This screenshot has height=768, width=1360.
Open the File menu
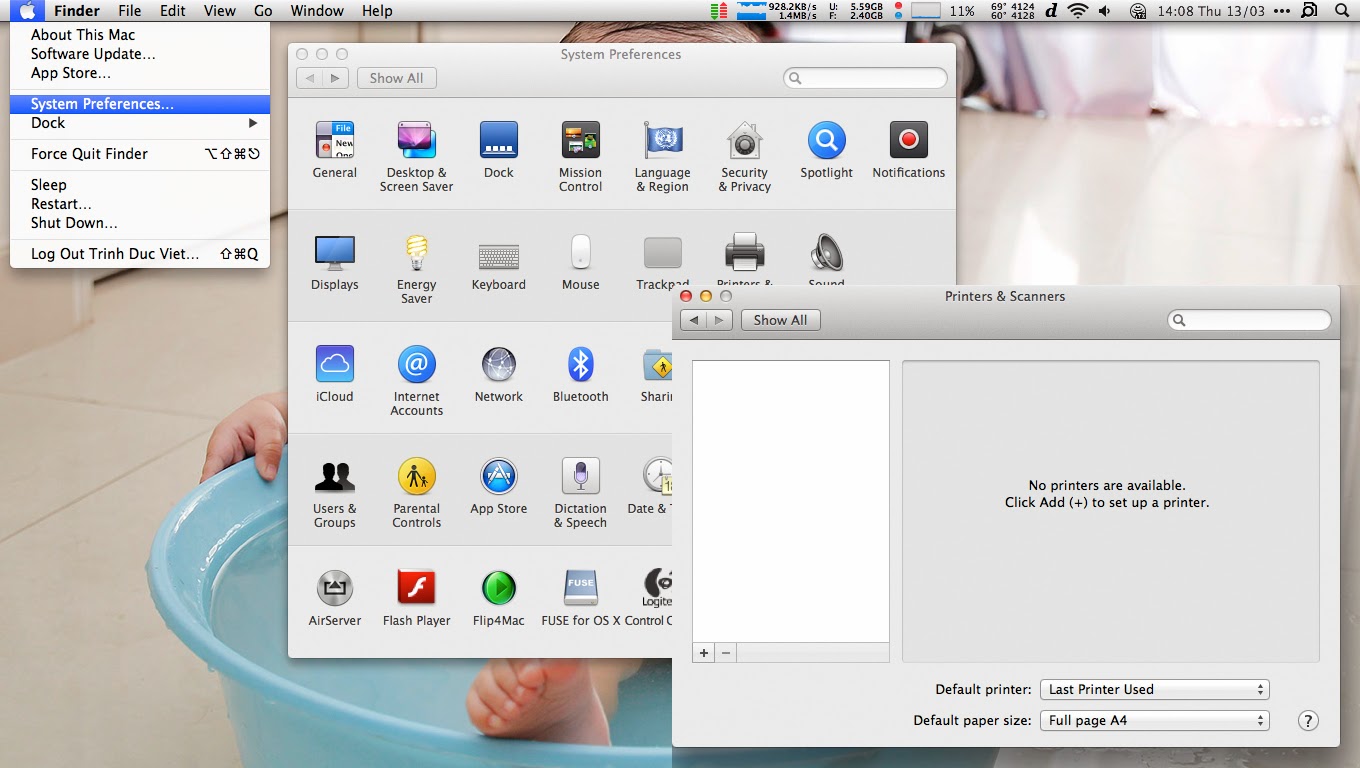(129, 11)
